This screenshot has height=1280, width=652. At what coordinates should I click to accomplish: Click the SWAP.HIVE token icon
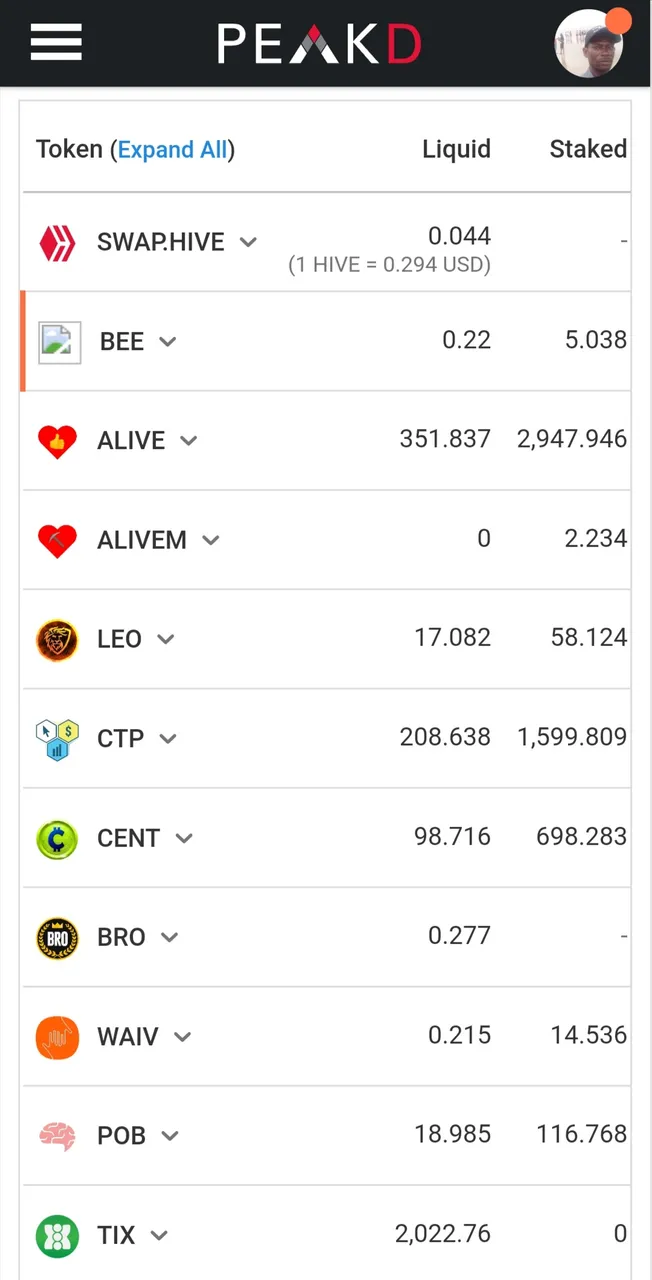57,242
